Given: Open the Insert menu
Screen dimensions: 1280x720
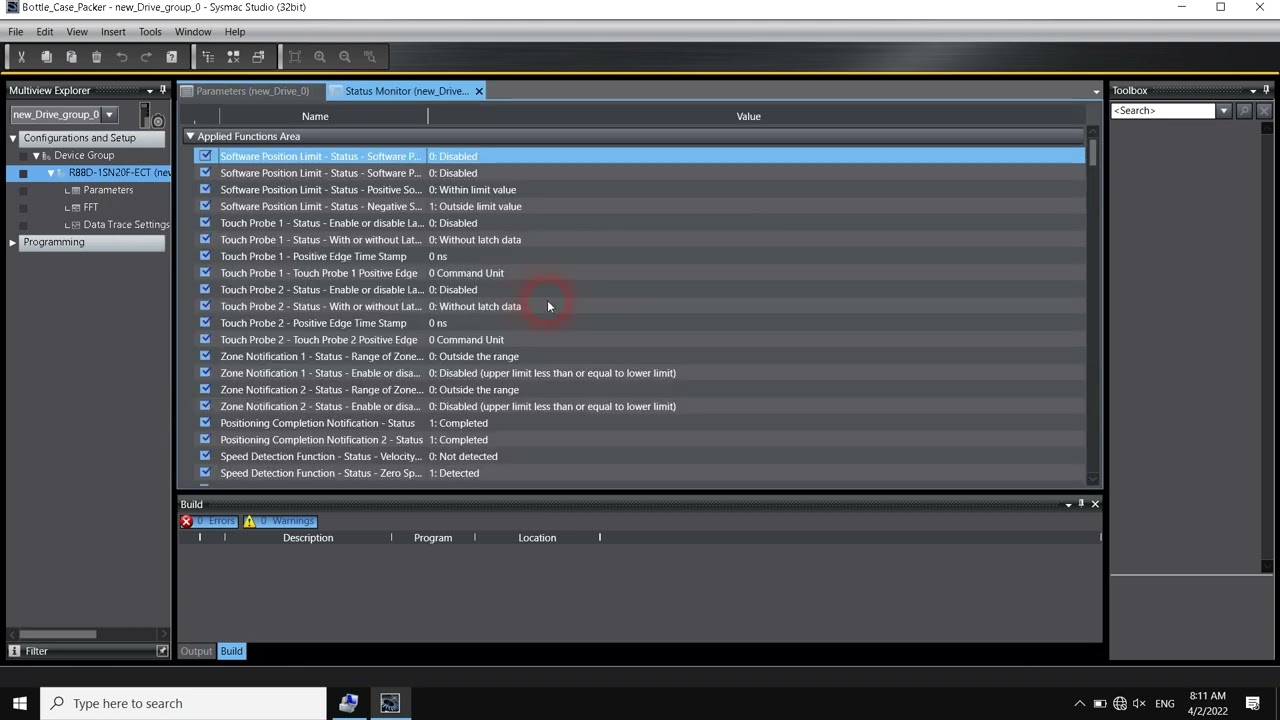Looking at the screenshot, I should [x=113, y=32].
